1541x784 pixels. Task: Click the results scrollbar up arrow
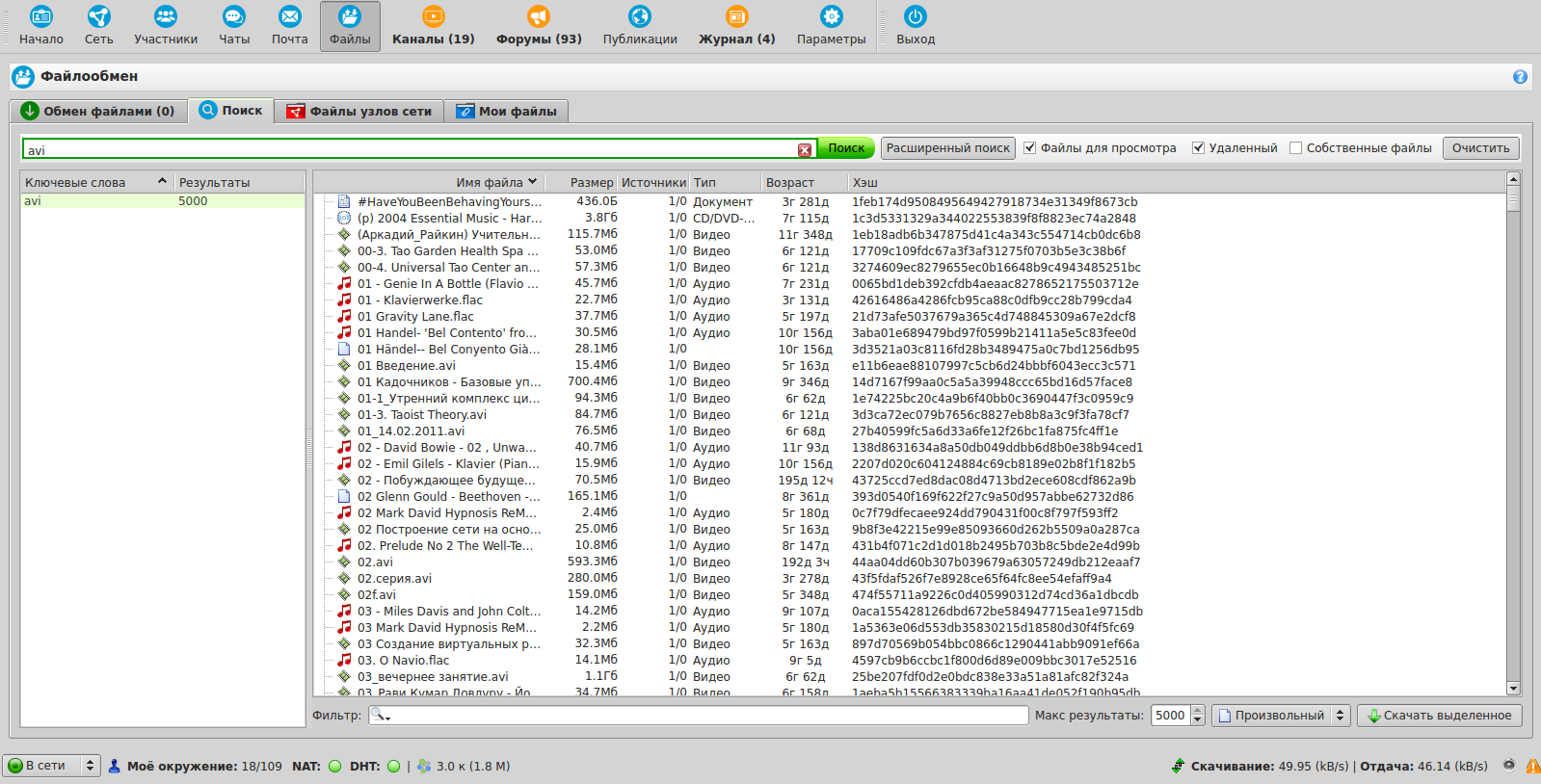pyautogui.click(x=1513, y=179)
